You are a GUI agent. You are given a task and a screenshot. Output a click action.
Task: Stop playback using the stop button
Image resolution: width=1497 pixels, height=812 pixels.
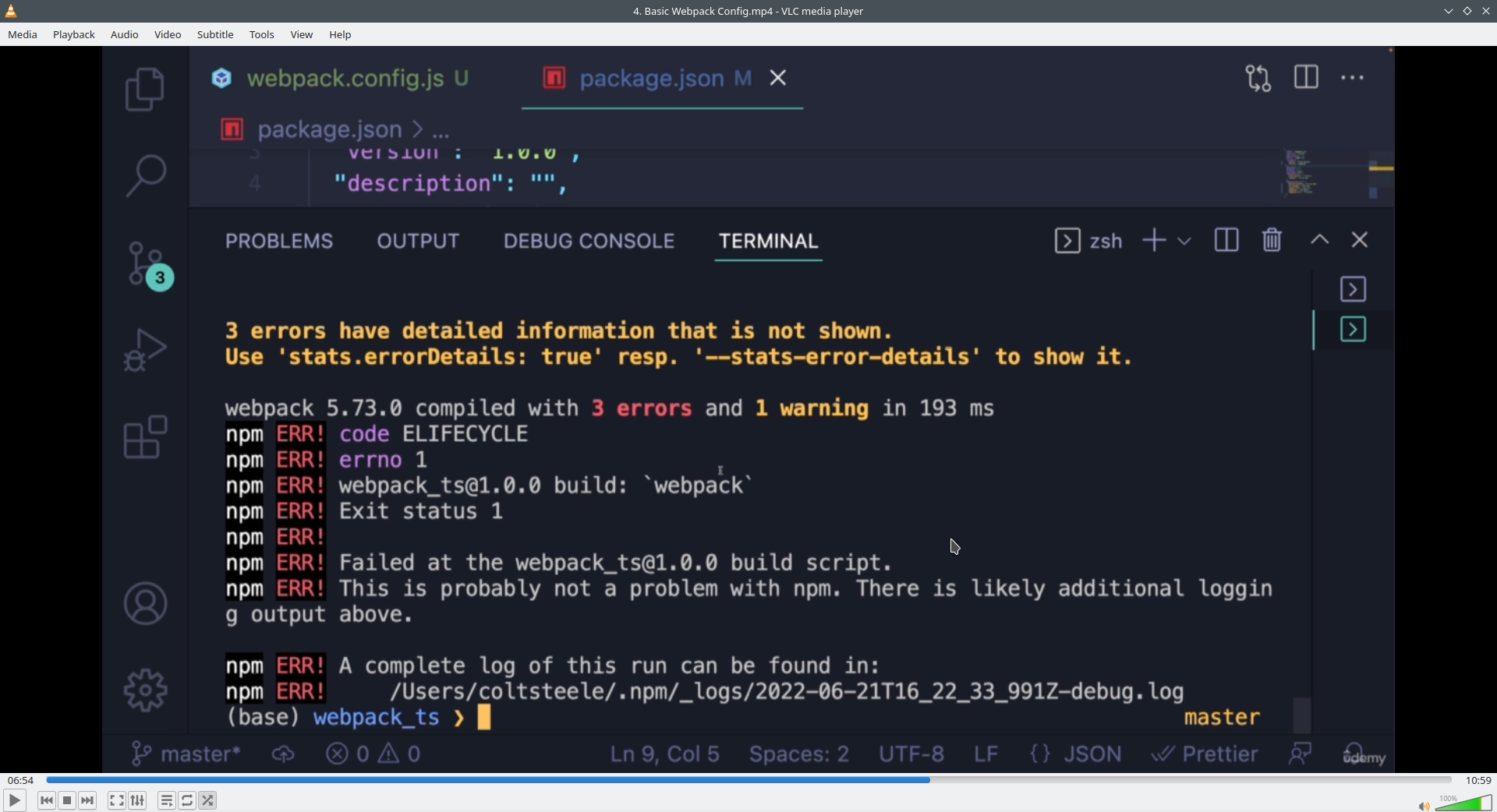67,800
